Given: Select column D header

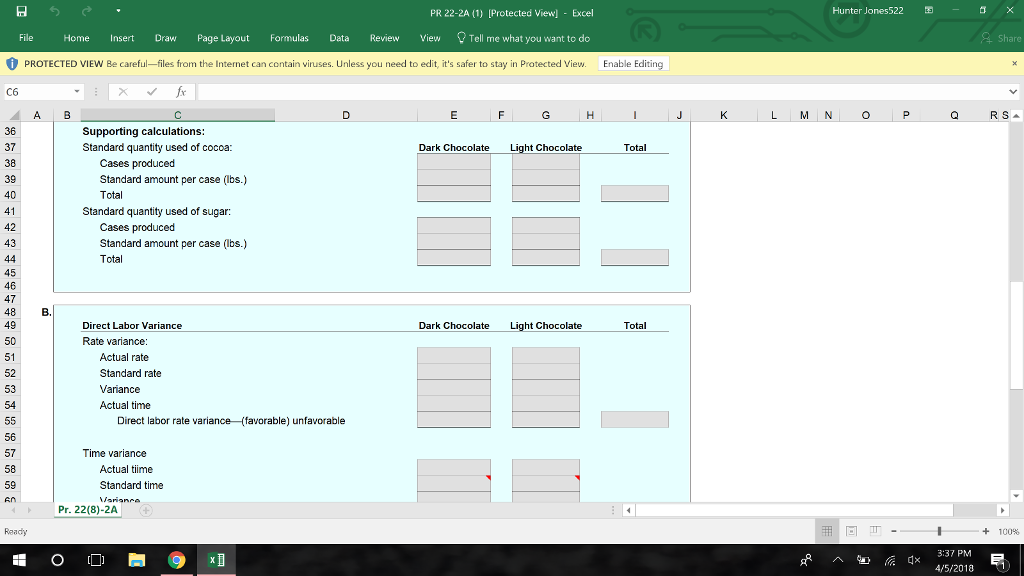Looking at the screenshot, I should click(346, 115).
